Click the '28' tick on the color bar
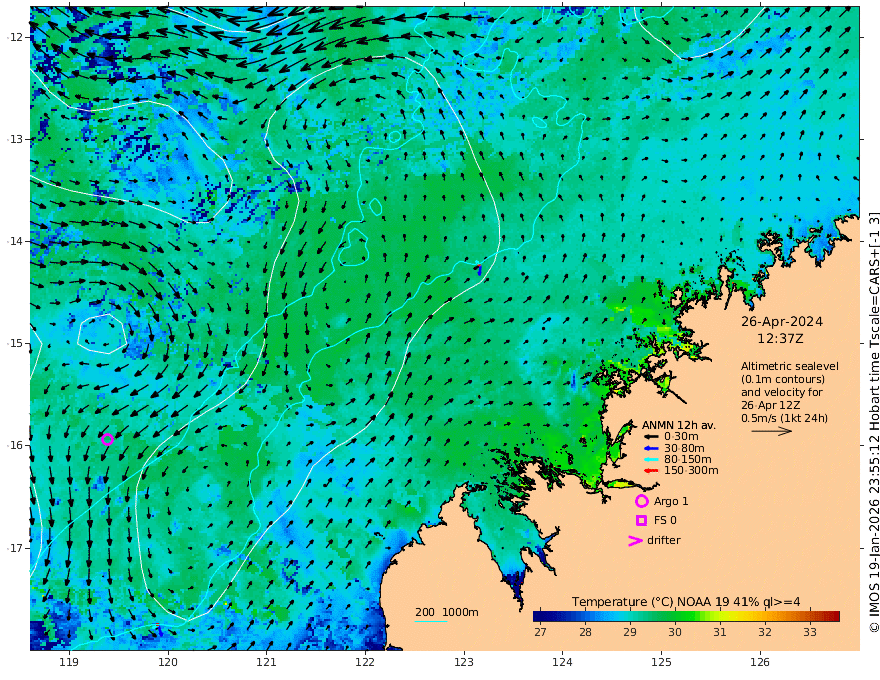Screen dimensions: 880x680 585,632
